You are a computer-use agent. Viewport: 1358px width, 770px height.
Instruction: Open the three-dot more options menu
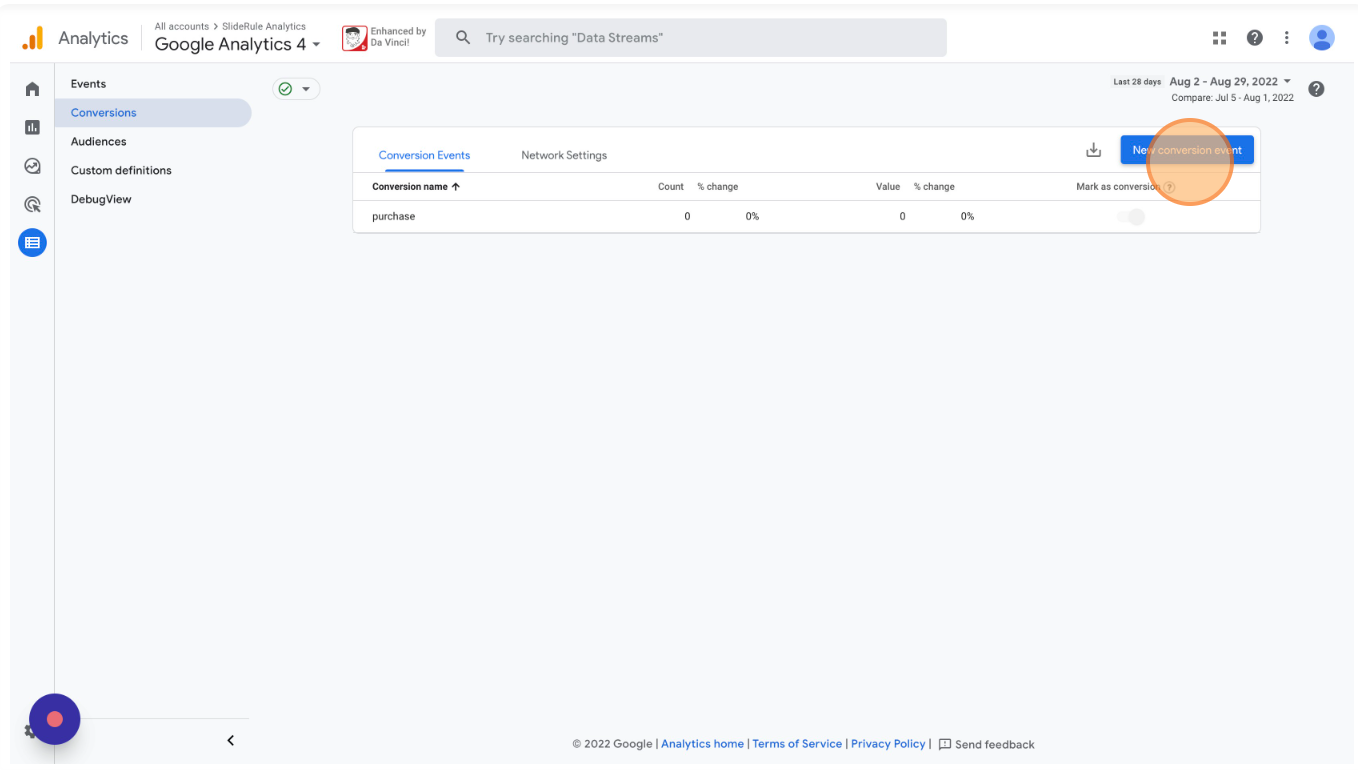click(x=1286, y=38)
